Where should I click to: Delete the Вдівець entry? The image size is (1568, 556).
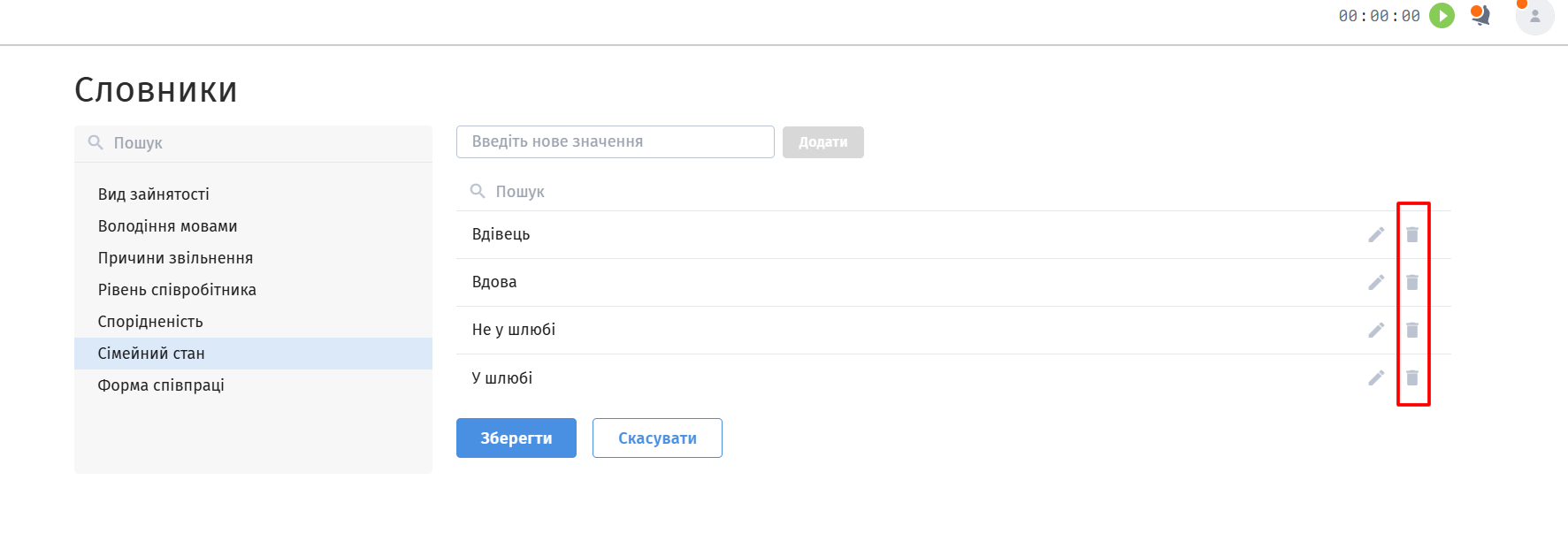(x=1412, y=234)
